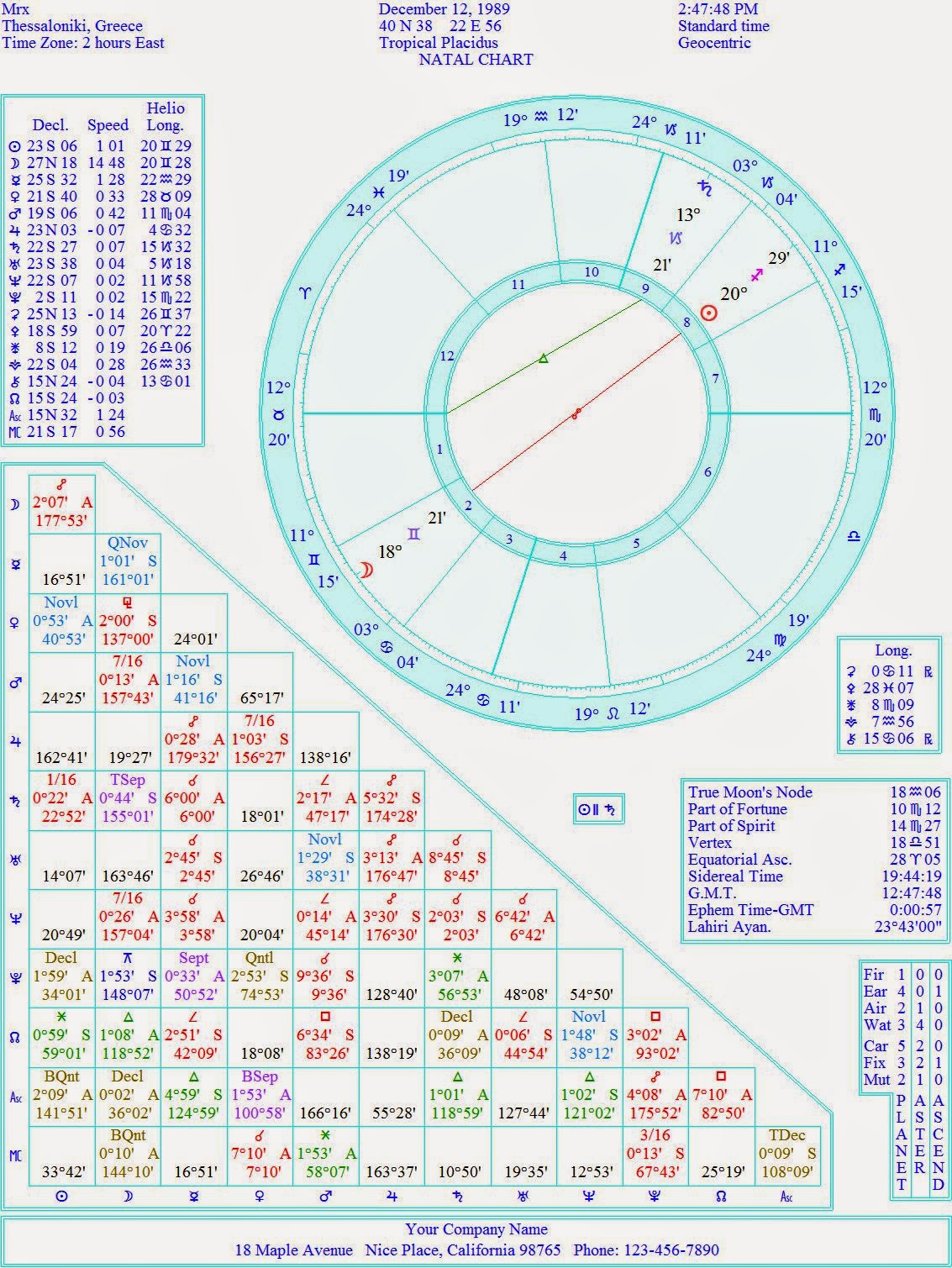Click the 'Decl.' column header
Screen dimensions: 952x1268
click(x=50, y=125)
